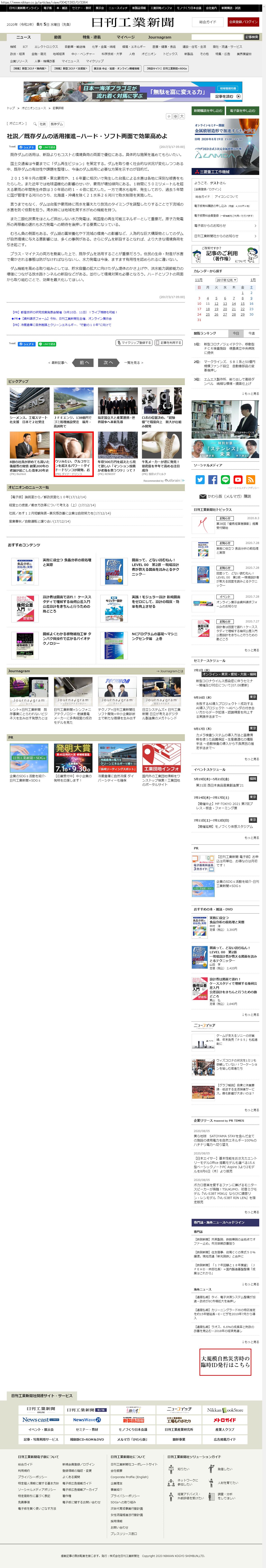Screen dimensions: 266x1568
Task: Open RSS feed icon under ソーシャルメディア
Action: (x=251, y=480)
